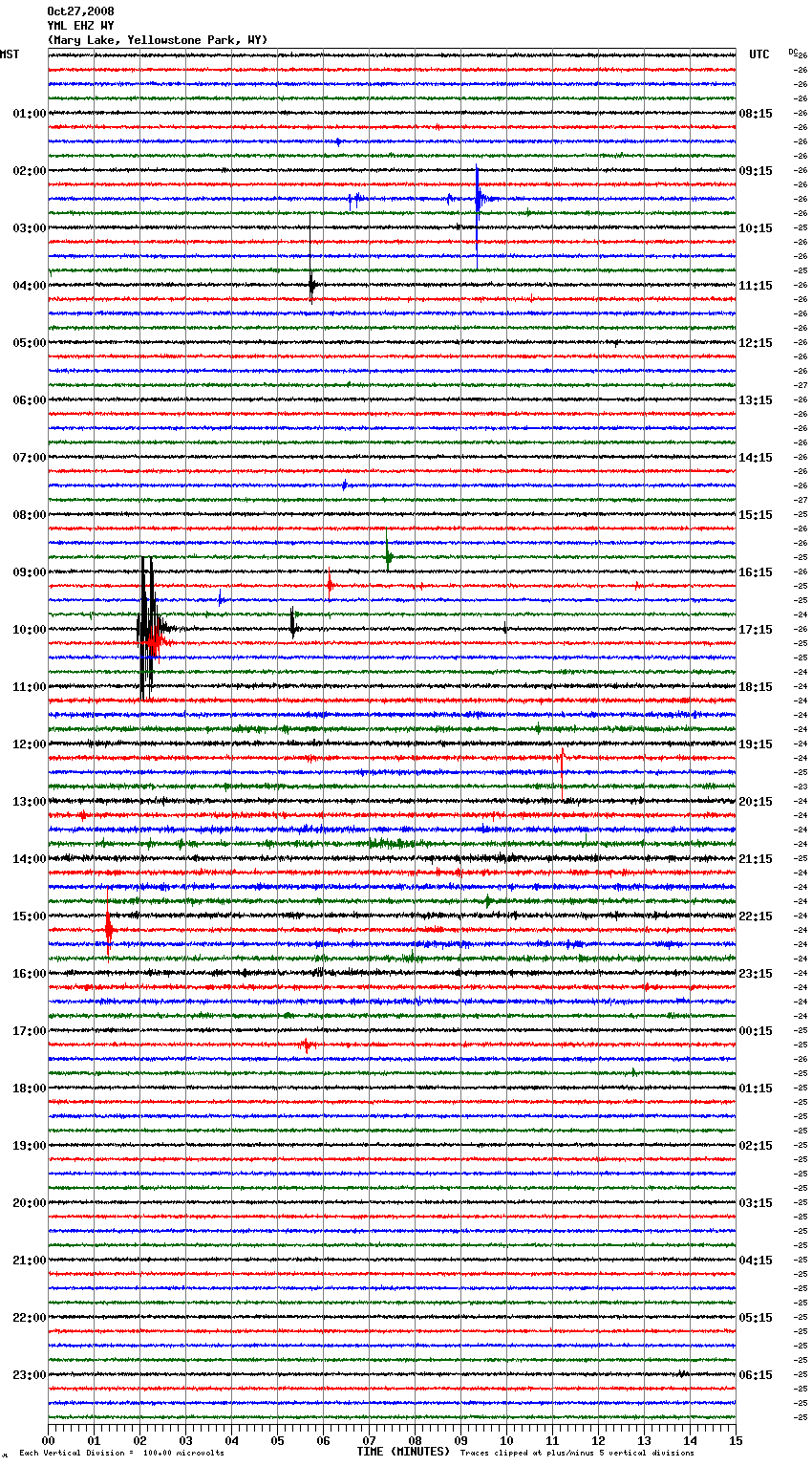Select the 22:00 MST row label
The width and height of the screenshot is (812, 1466).
[x=30, y=1318]
